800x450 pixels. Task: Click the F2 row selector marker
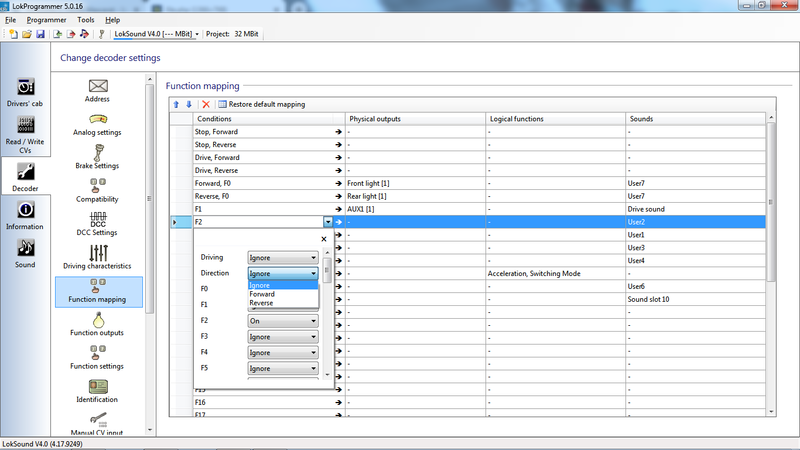coord(181,222)
